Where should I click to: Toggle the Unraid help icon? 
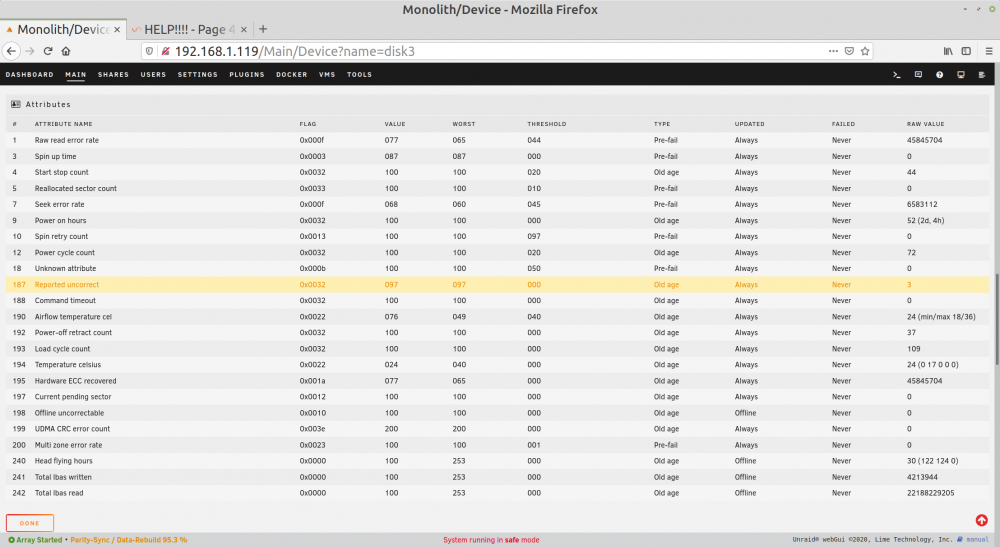[x=939, y=75]
